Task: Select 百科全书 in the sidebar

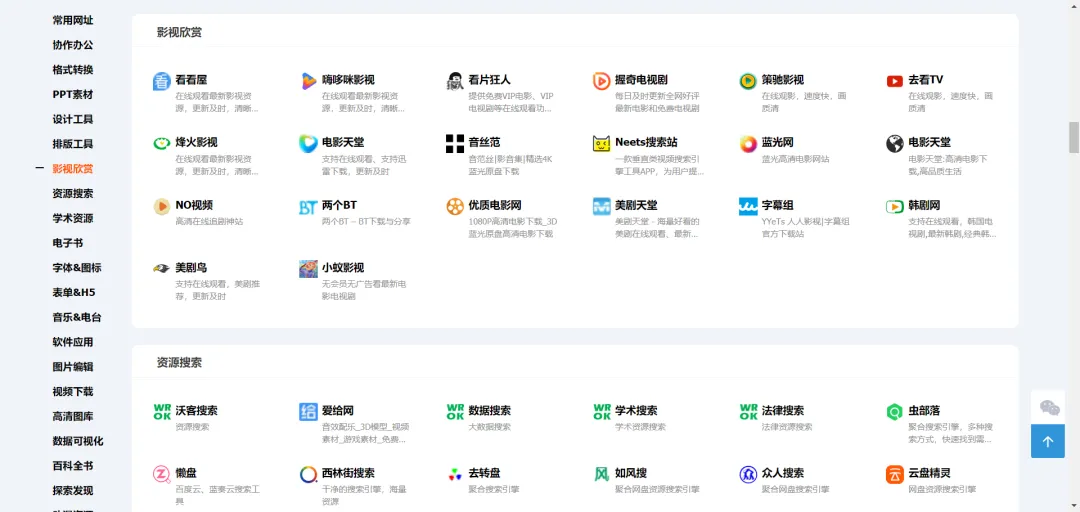Action: [73, 466]
